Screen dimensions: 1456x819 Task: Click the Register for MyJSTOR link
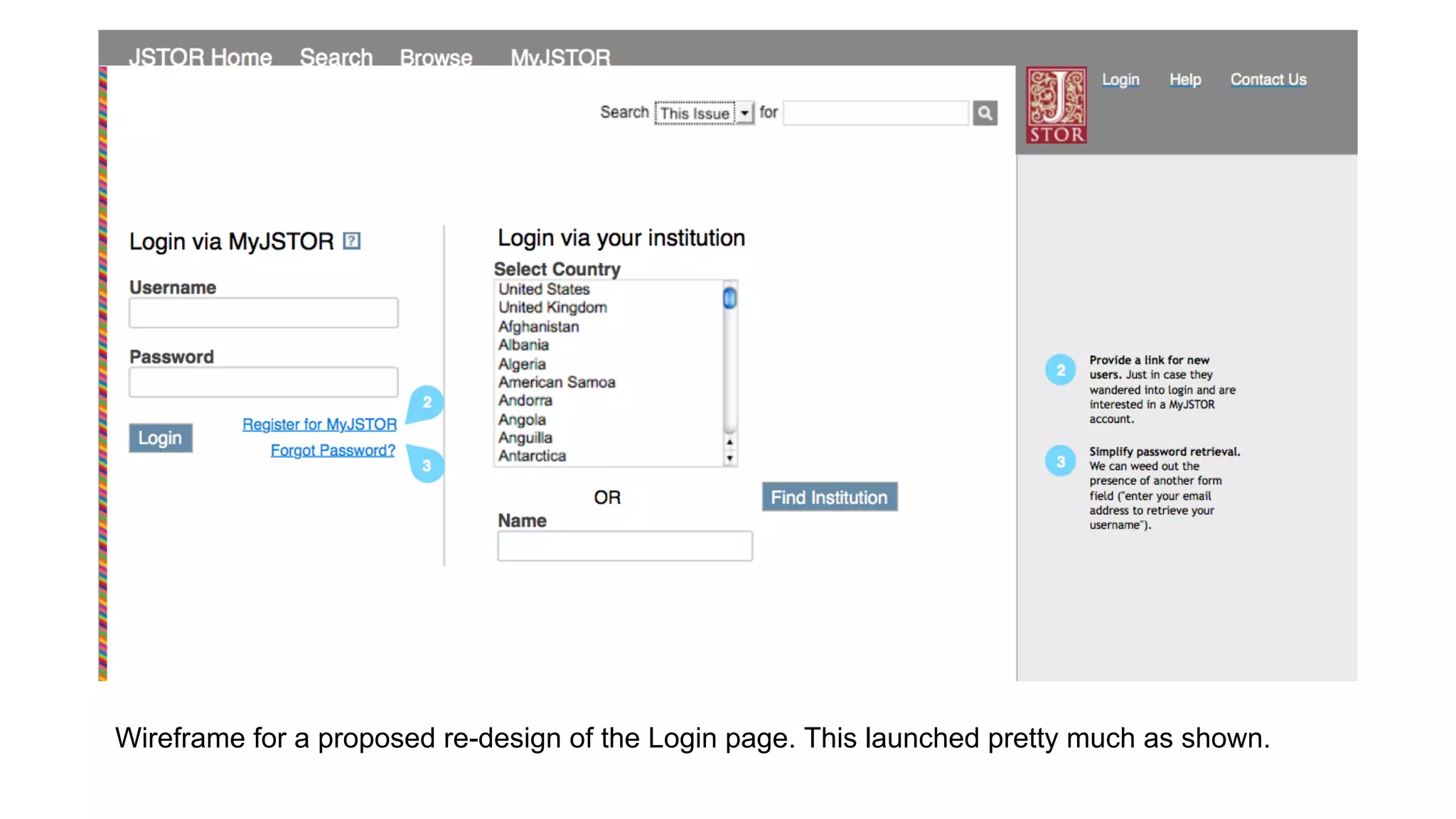click(x=319, y=424)
